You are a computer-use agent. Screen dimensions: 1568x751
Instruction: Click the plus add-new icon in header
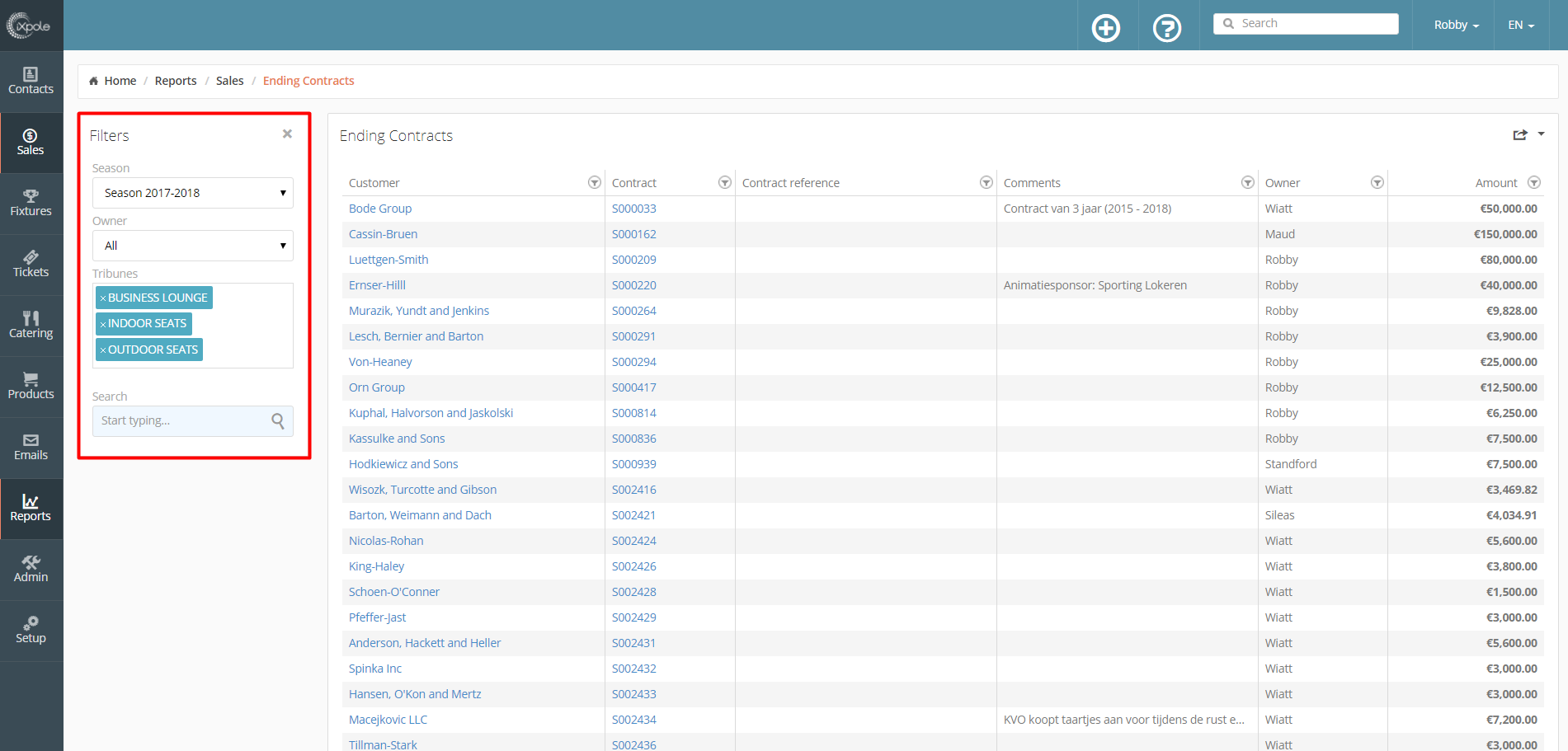pyautogui.click(x=1106, y=28)
